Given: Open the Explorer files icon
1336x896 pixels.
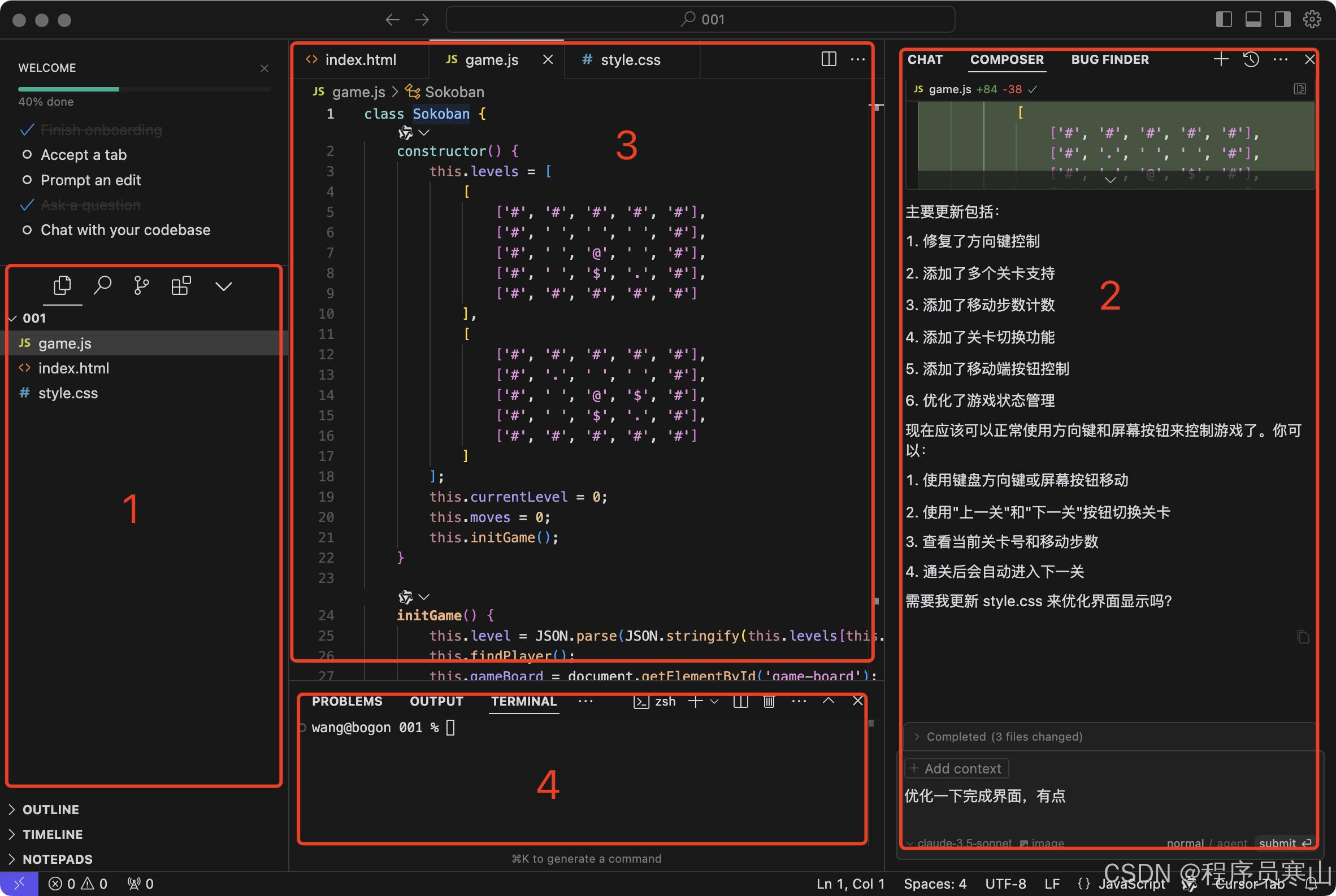Looking at the screenshot, I should click(62, 285).
